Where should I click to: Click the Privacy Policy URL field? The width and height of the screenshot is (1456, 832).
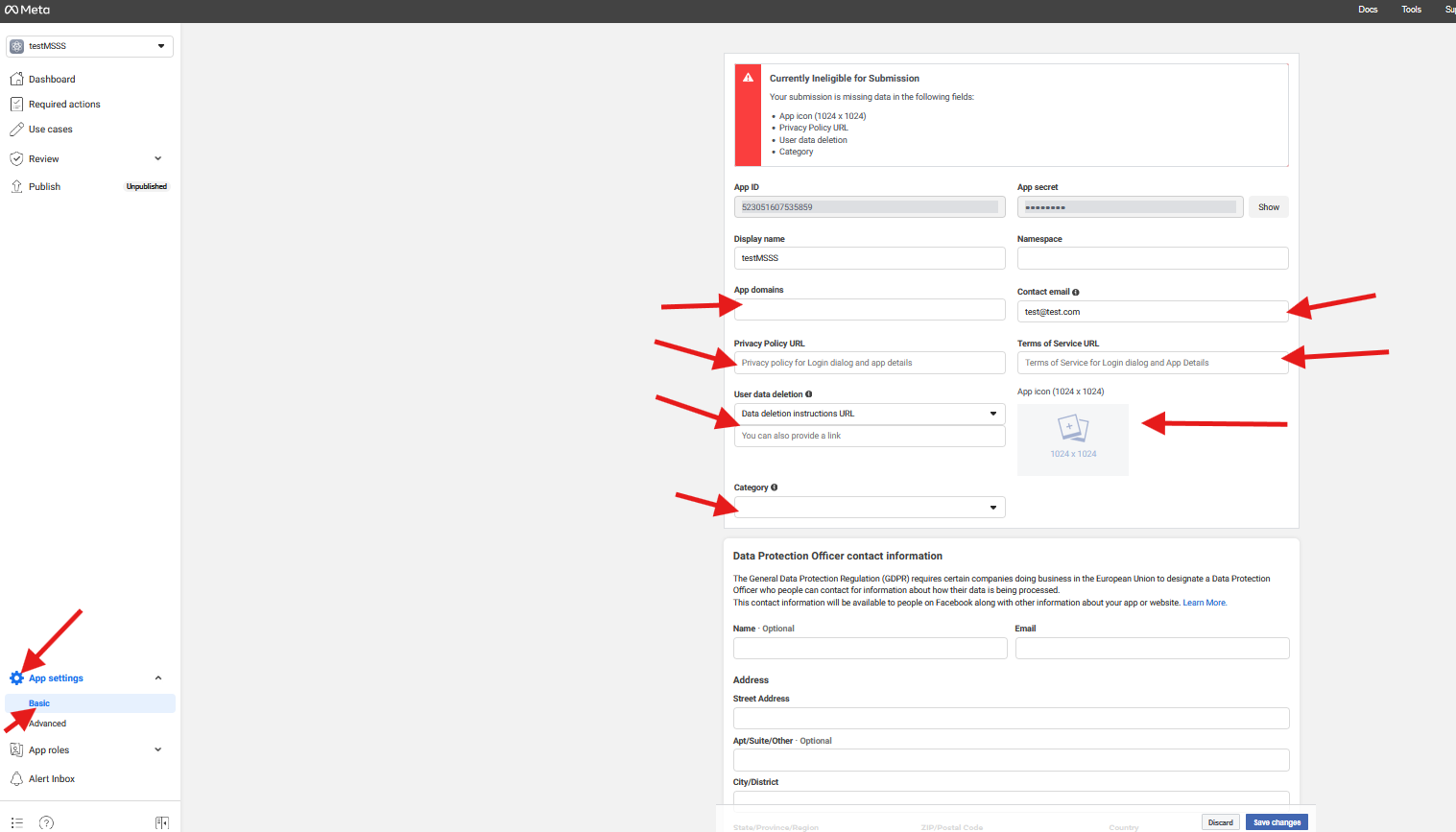tap(870, 363)
